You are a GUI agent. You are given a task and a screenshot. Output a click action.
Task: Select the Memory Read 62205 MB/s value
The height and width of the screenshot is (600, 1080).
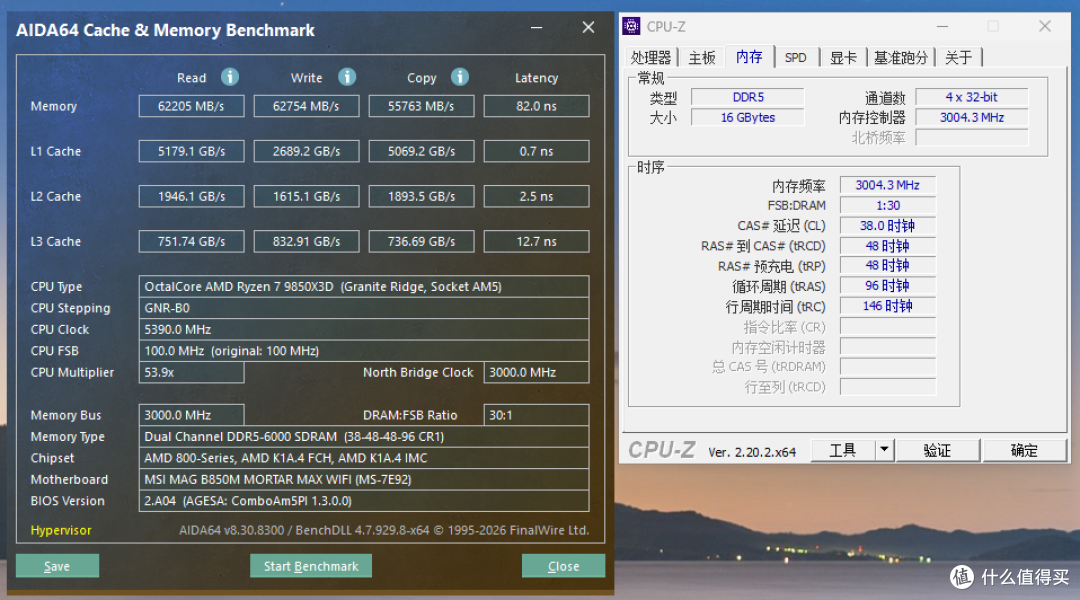(191, 106)
